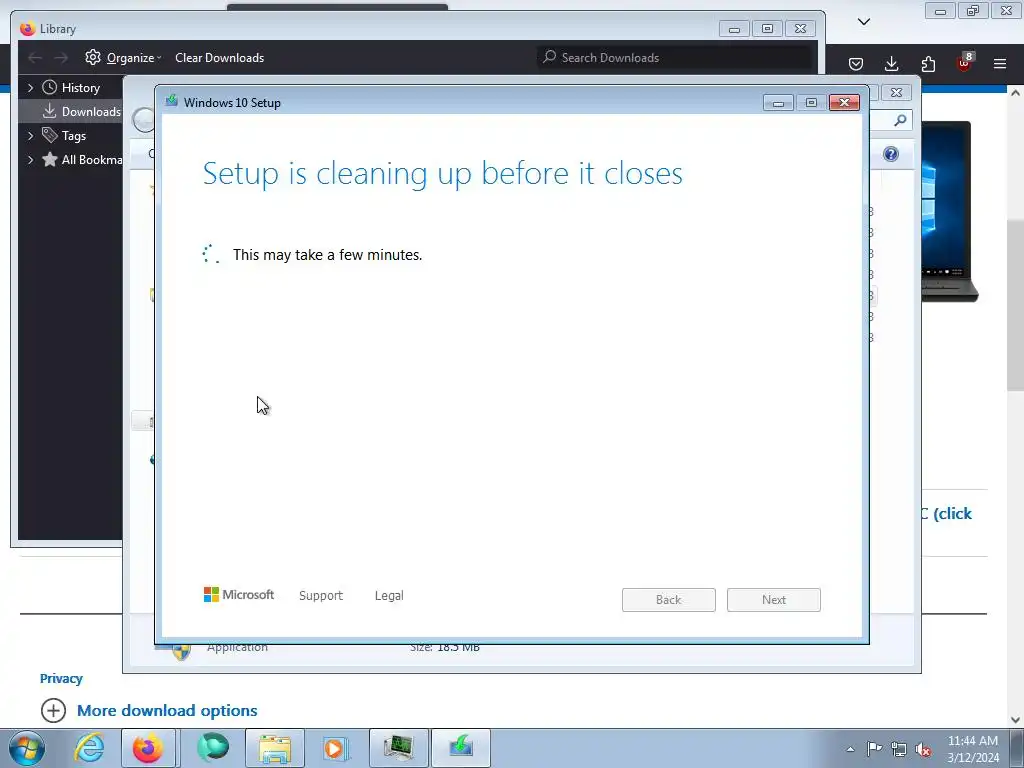Expand More download options on webpage
This screenshot has width=1024, height=768.
(x=167, y=711)
